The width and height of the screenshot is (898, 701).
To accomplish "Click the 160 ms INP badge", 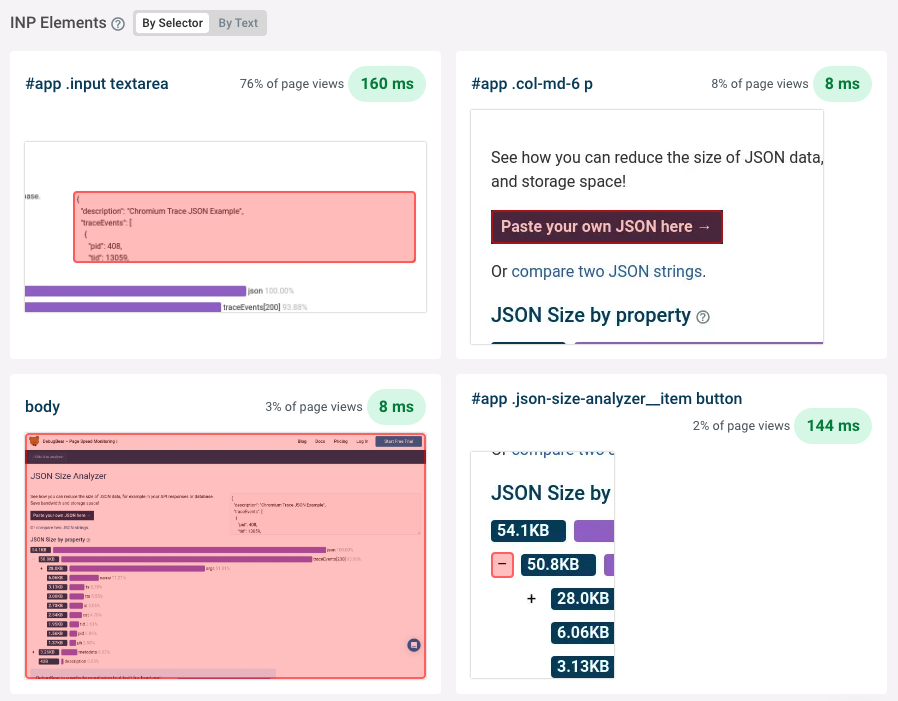I will 386,84.
